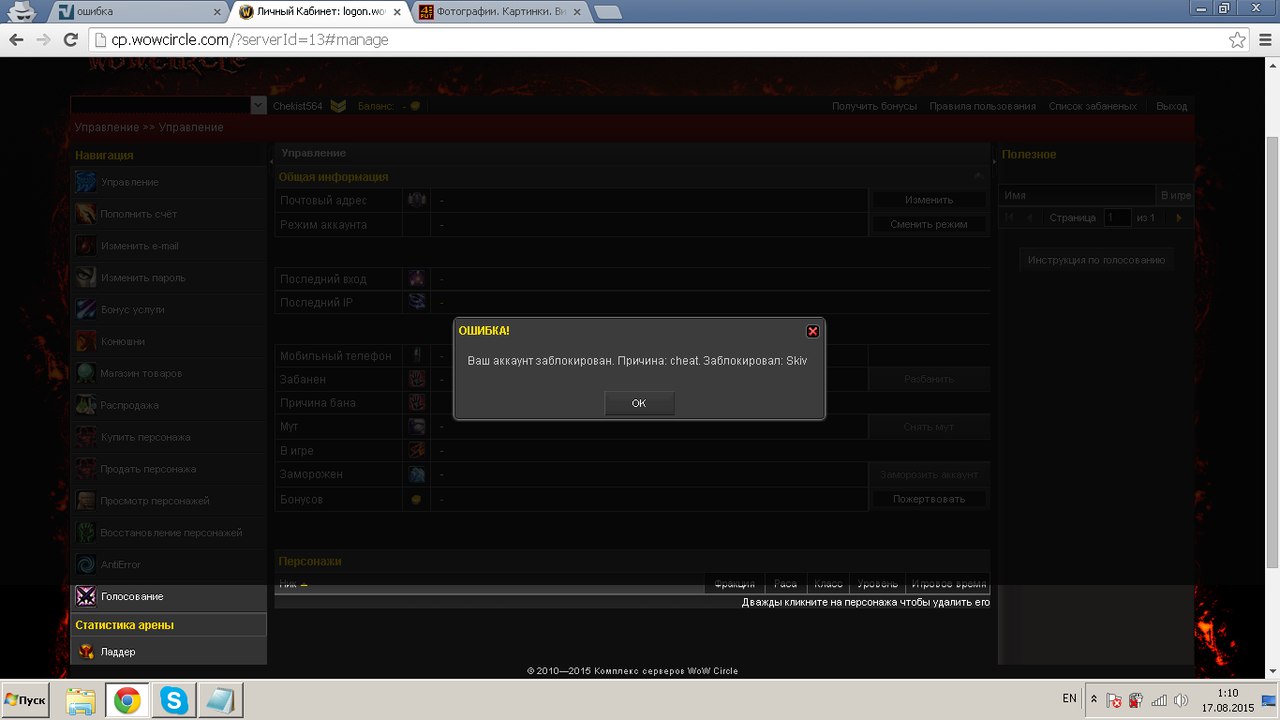This screenshot has height=720, width=1280.
Task: Go to next page in Полезное panel
Action: click(1179, 217)
